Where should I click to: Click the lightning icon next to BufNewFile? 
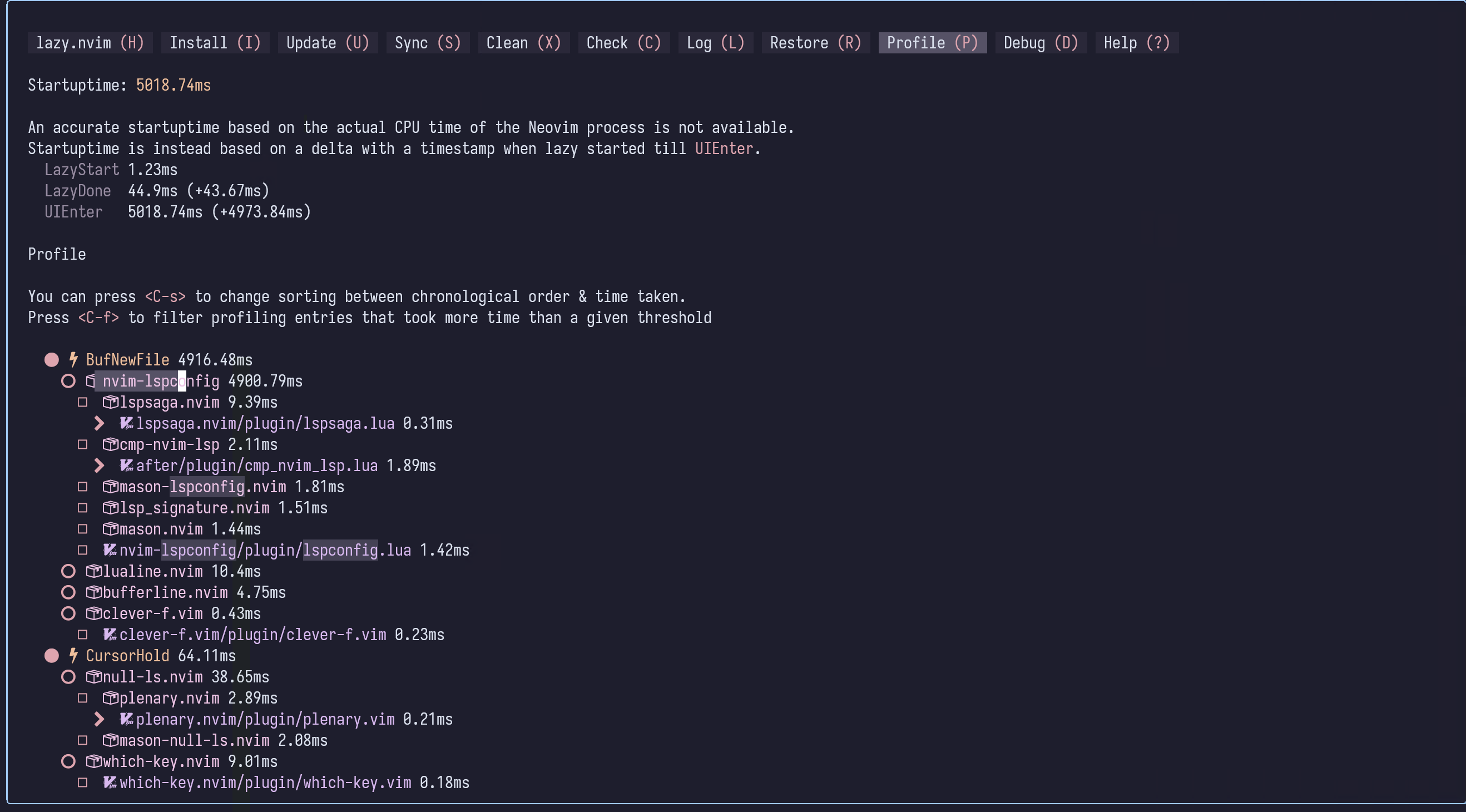tap(74, 359)
